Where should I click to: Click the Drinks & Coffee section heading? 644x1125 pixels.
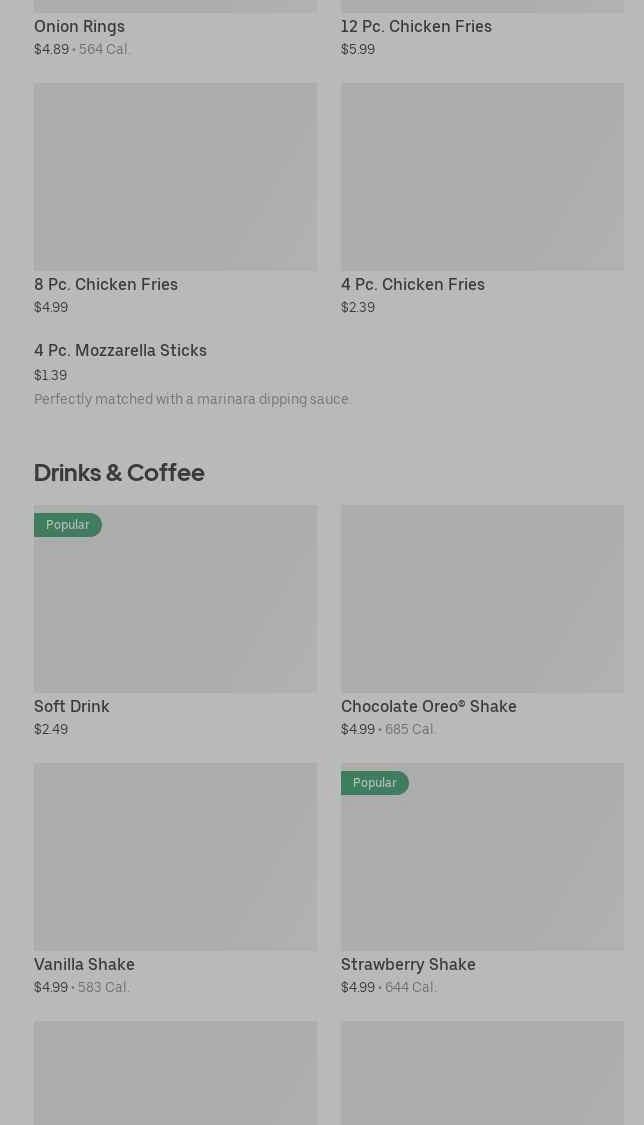coord(119,472)
